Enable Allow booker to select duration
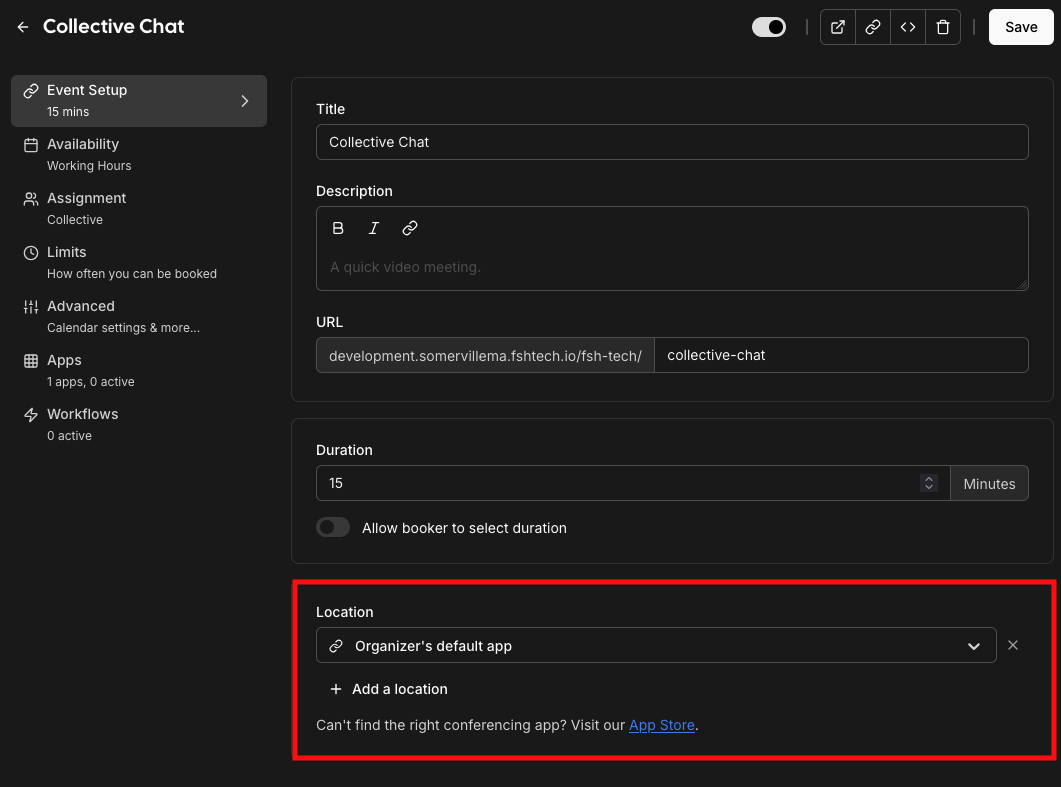The width and height of the screenshot is (1061, 787). click(333, 527)
